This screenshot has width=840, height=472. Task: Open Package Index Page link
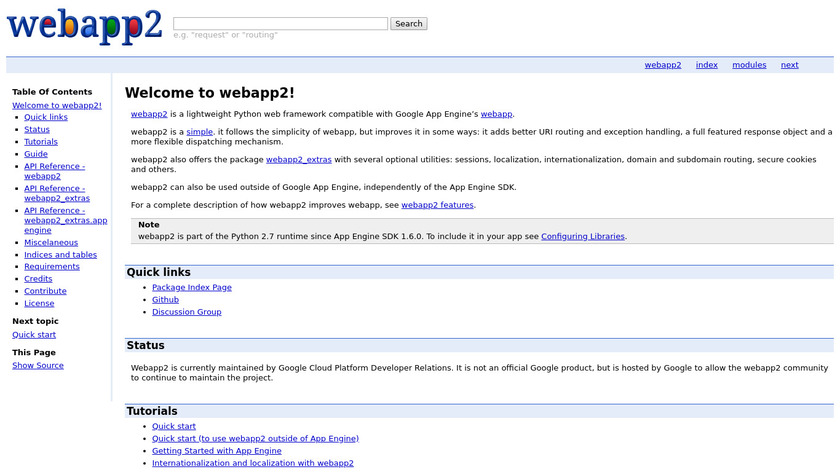[192, 287]
